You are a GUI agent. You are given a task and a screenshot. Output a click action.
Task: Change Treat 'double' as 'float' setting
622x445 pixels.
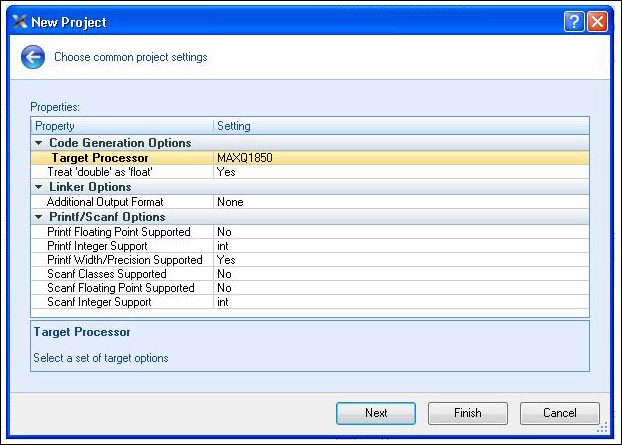(400, 172)
